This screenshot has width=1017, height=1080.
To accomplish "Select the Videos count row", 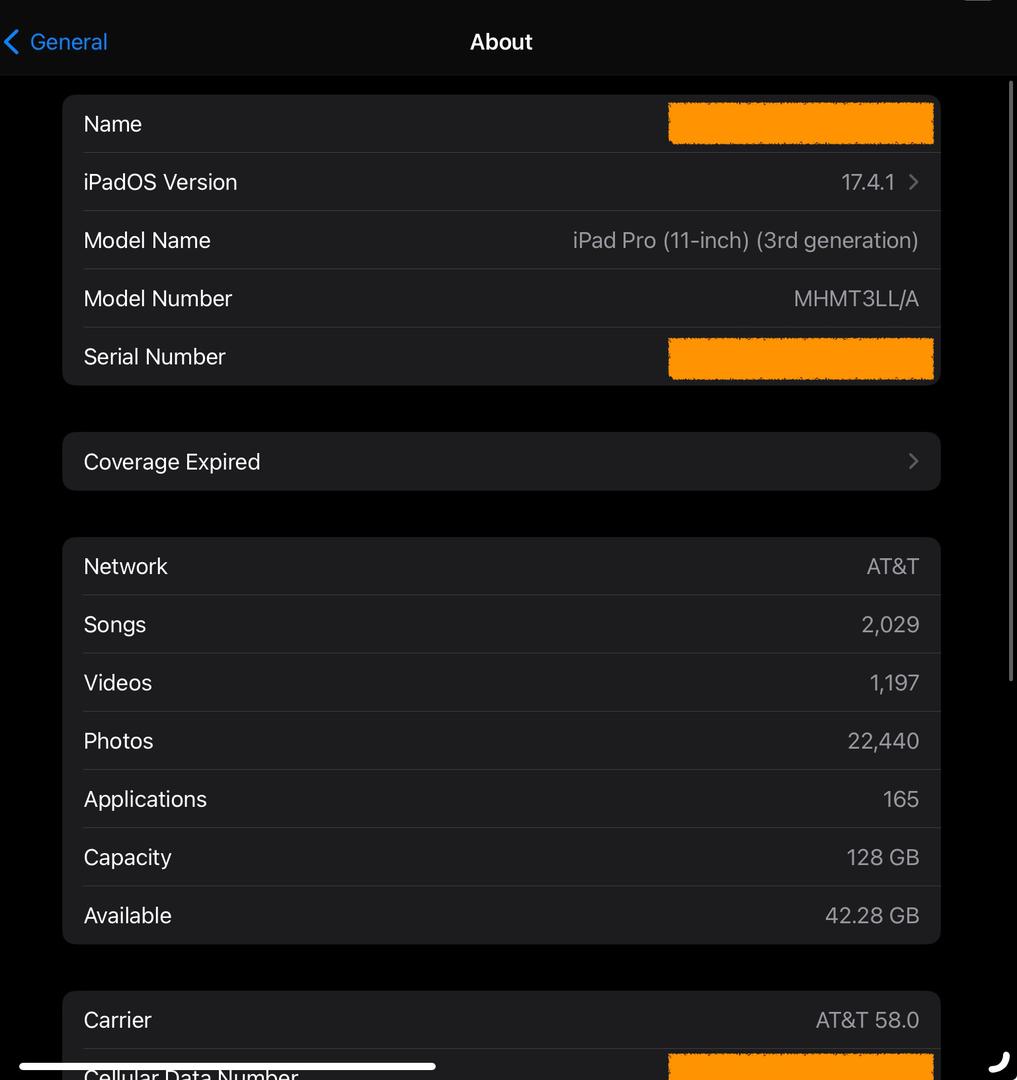I will 500,683.
